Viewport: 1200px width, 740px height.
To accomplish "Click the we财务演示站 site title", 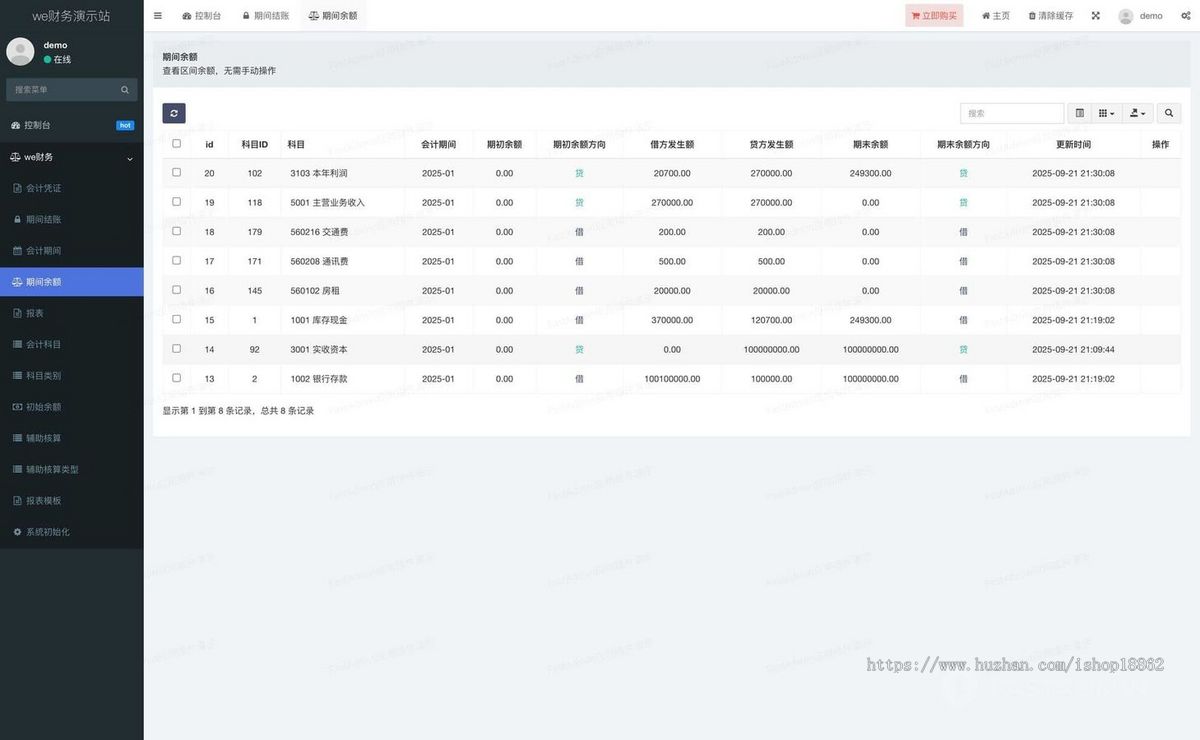I will click(71, 16).
